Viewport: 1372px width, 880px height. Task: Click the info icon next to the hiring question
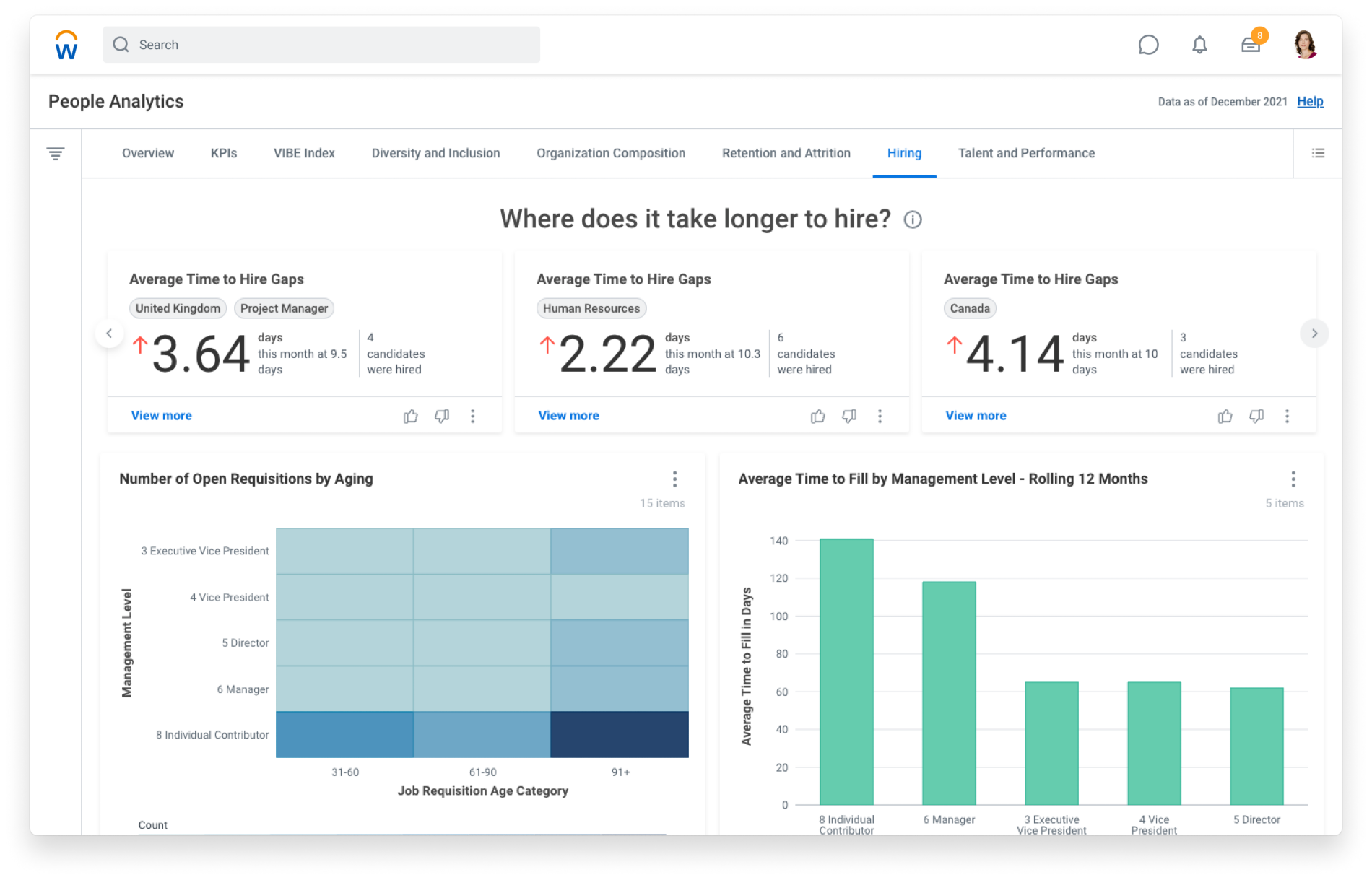click(x=913, y=219)
